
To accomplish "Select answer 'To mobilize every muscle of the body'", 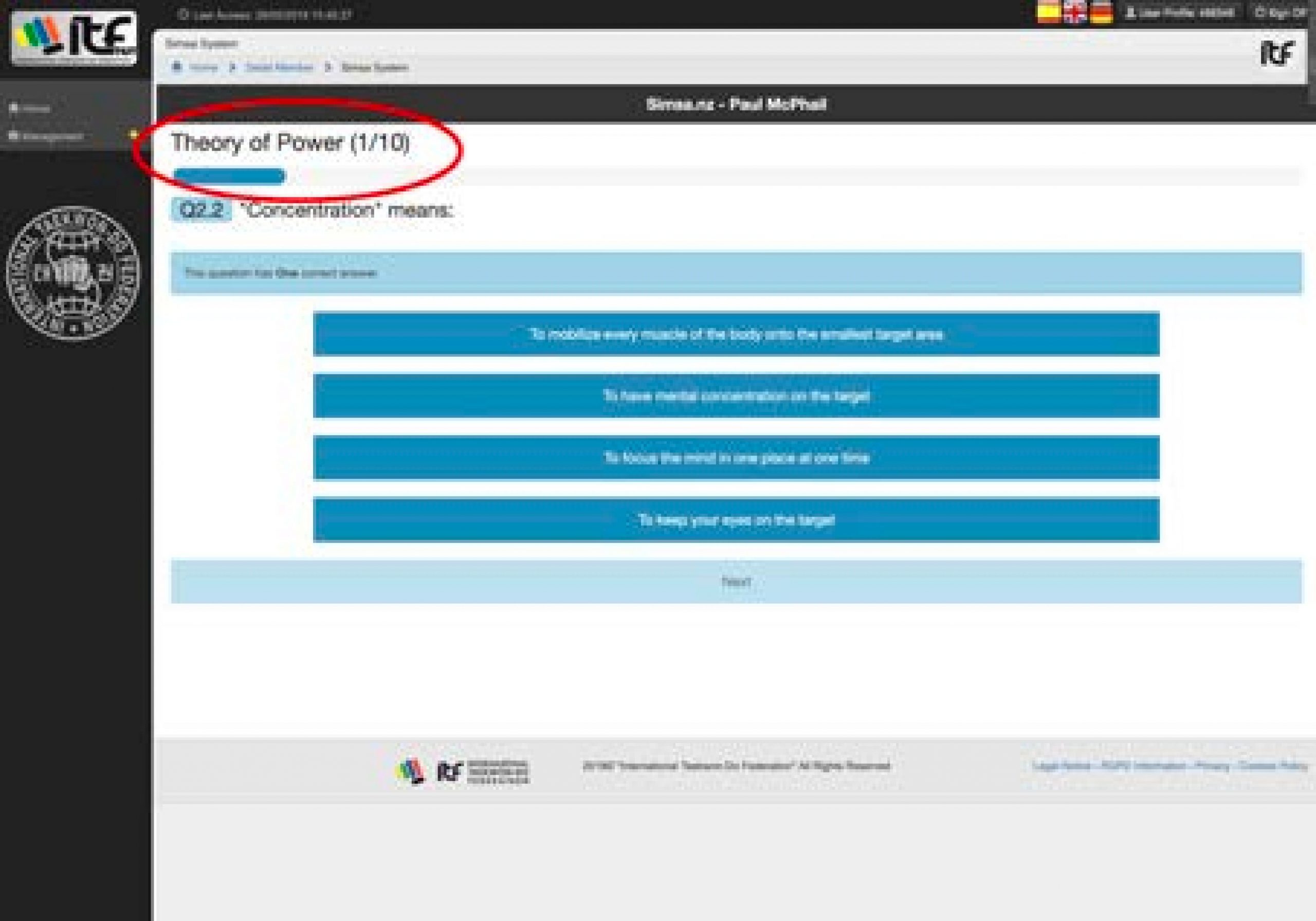I will point(736,334).
